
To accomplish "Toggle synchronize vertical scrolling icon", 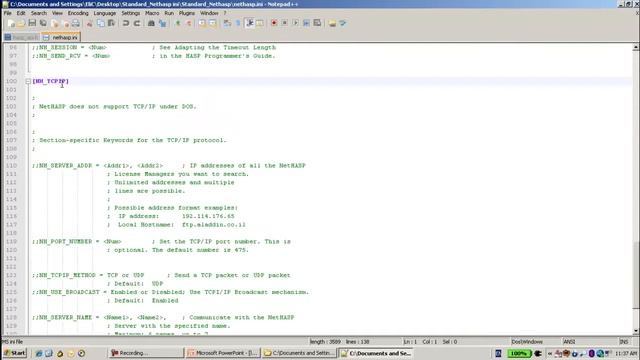I will pyautogui.click(x=202, y=23).
